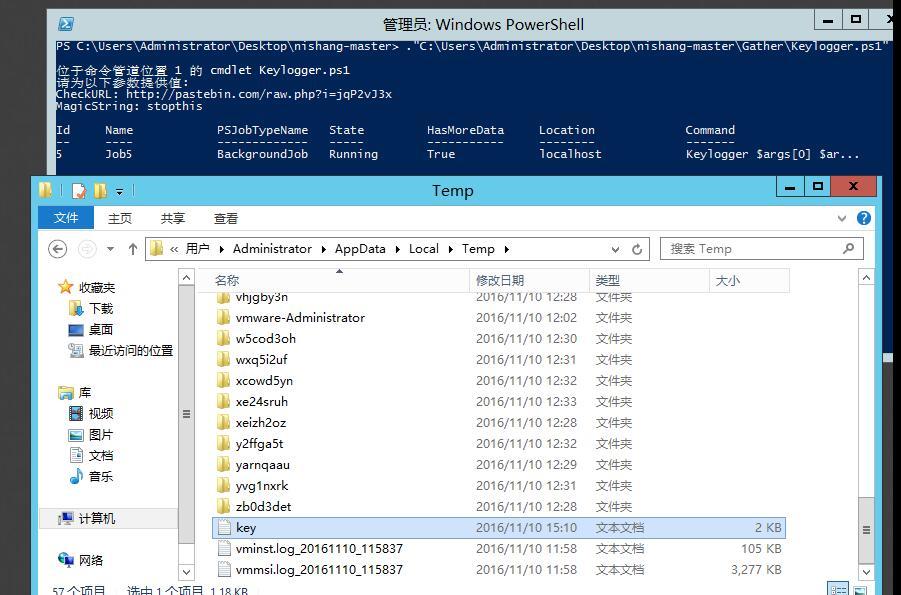
Task: Select 网络 in the navigation pane
Action: [x=91, y=561]
